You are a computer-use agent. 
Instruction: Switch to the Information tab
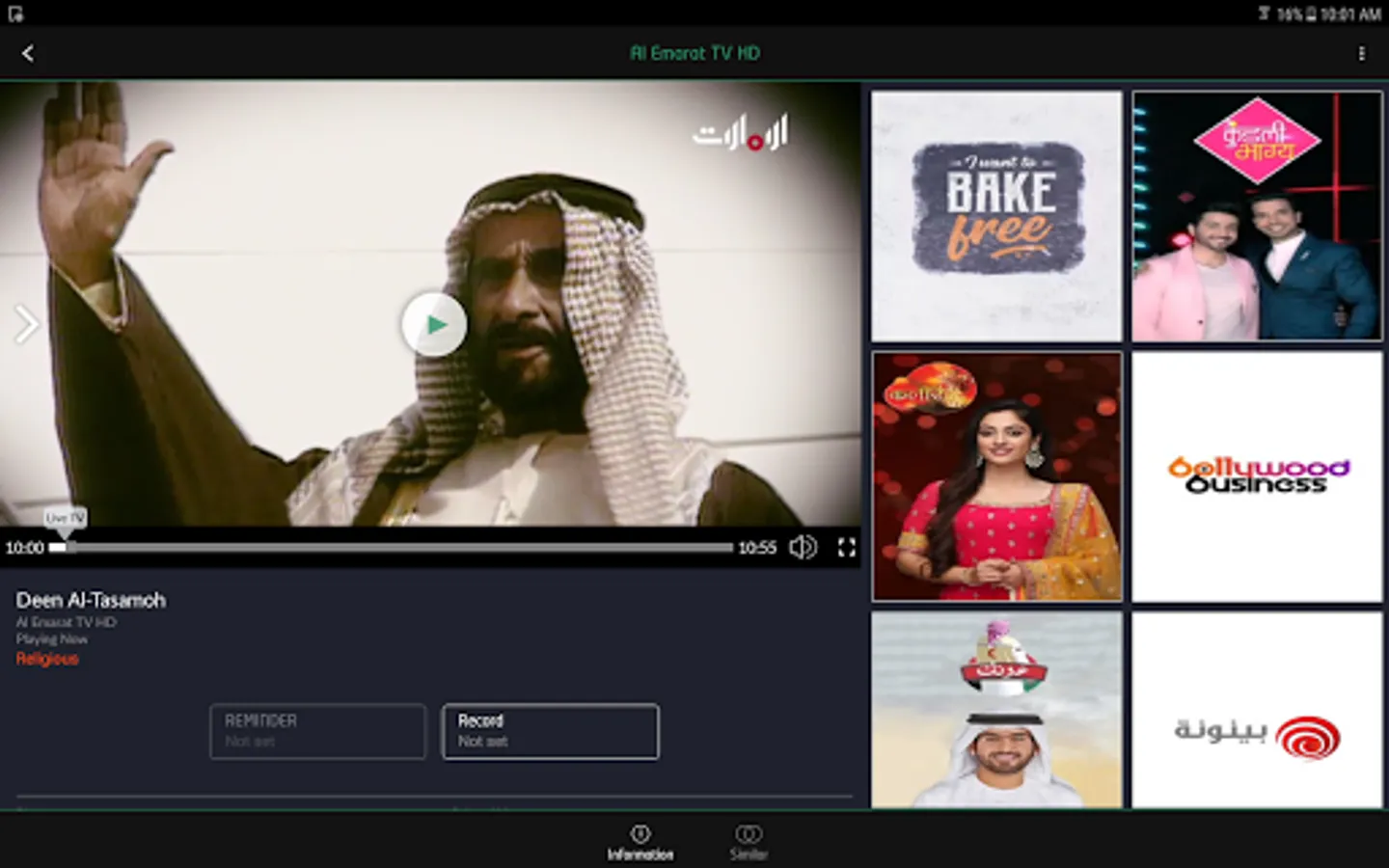point(640,841)
